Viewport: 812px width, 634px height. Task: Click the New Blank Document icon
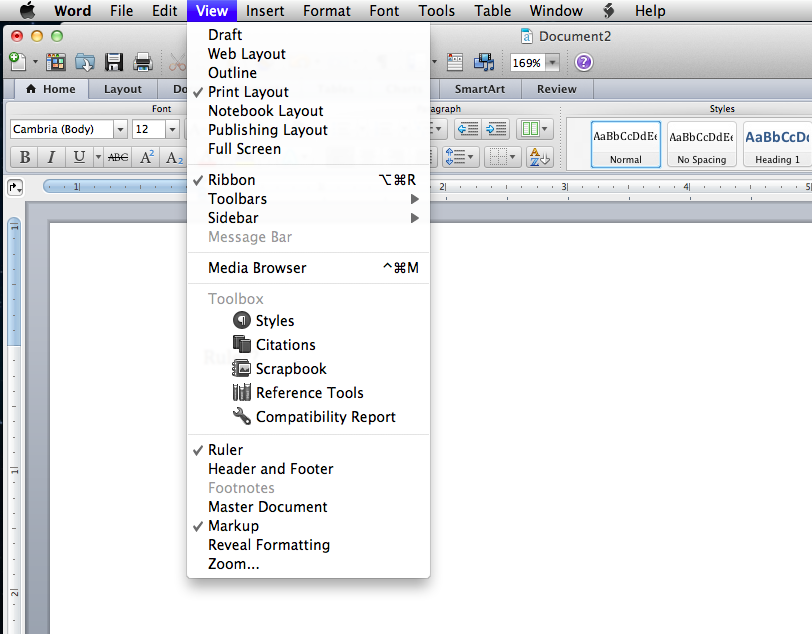point(18,62)
